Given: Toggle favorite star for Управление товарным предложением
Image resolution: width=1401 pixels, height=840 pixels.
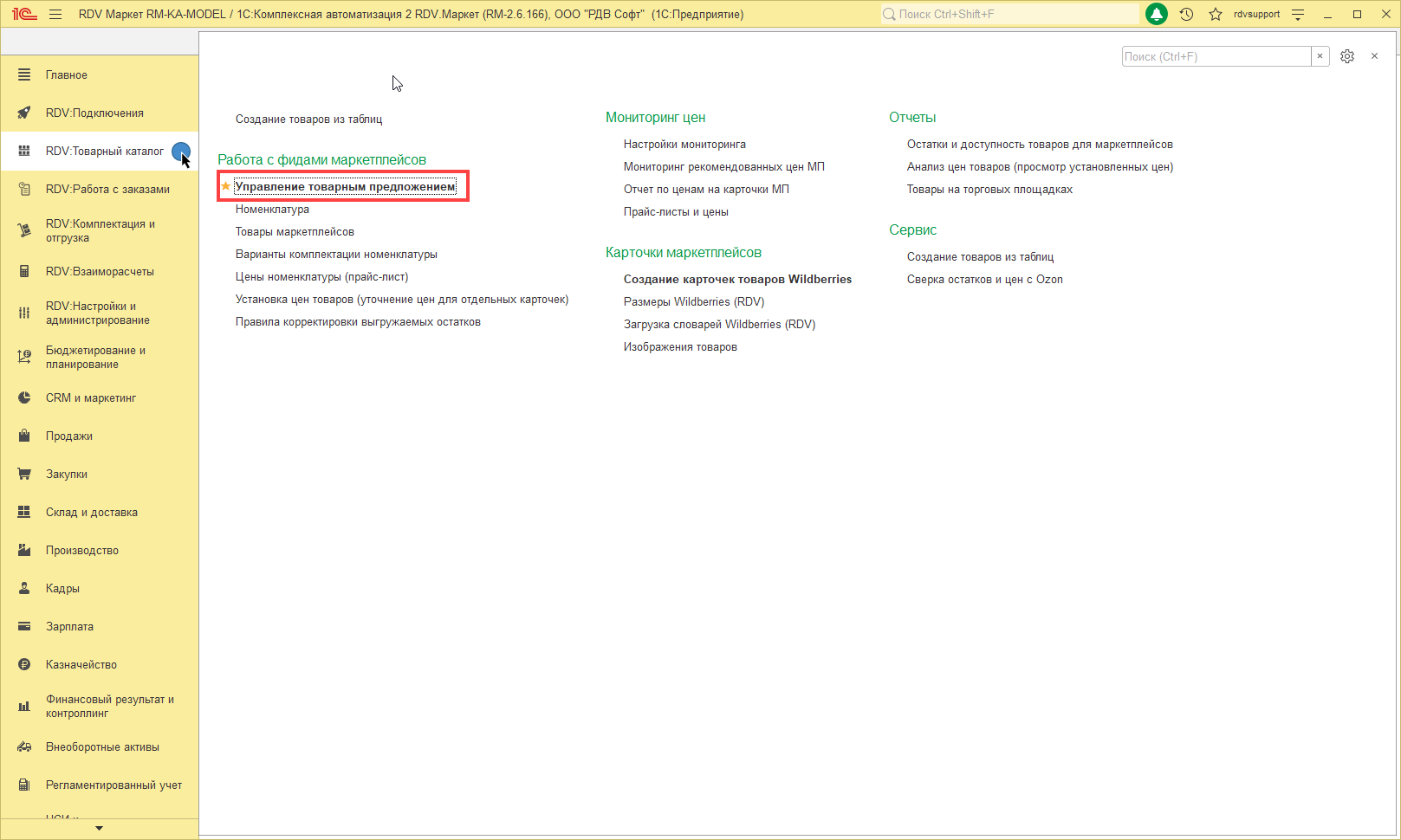Looking at the screenshot, I should pos(225,186).
